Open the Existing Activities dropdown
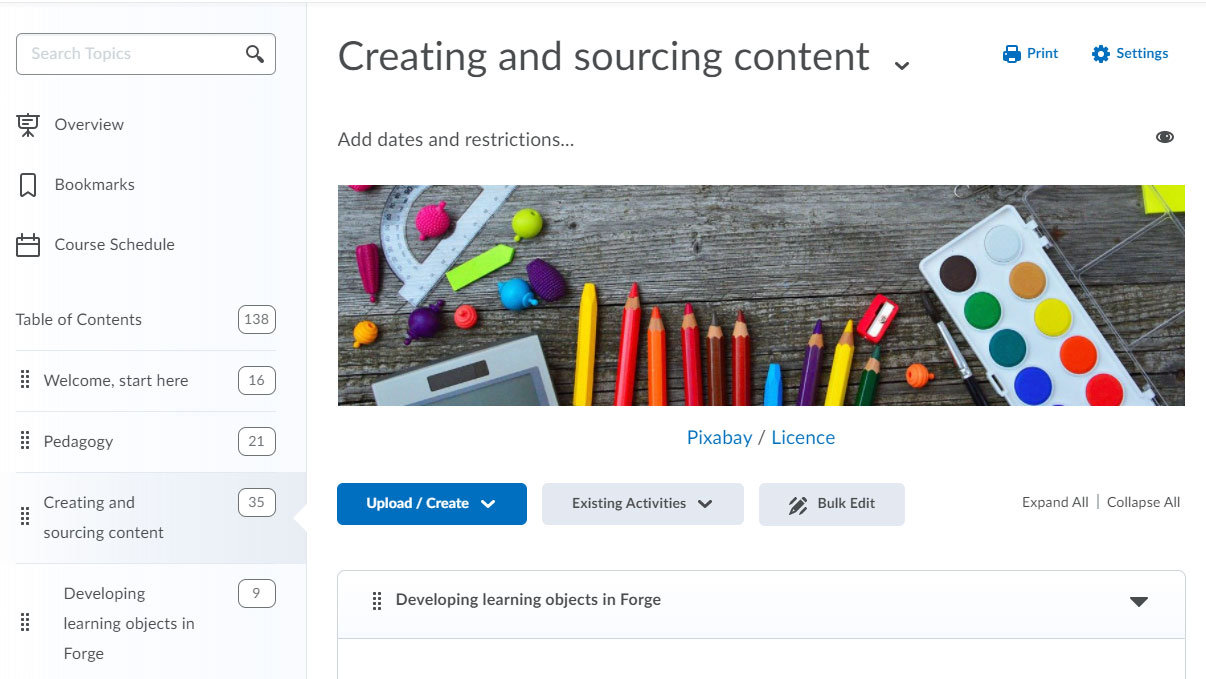Viewport: 1206px width, 679px height. tap(643, 504)
